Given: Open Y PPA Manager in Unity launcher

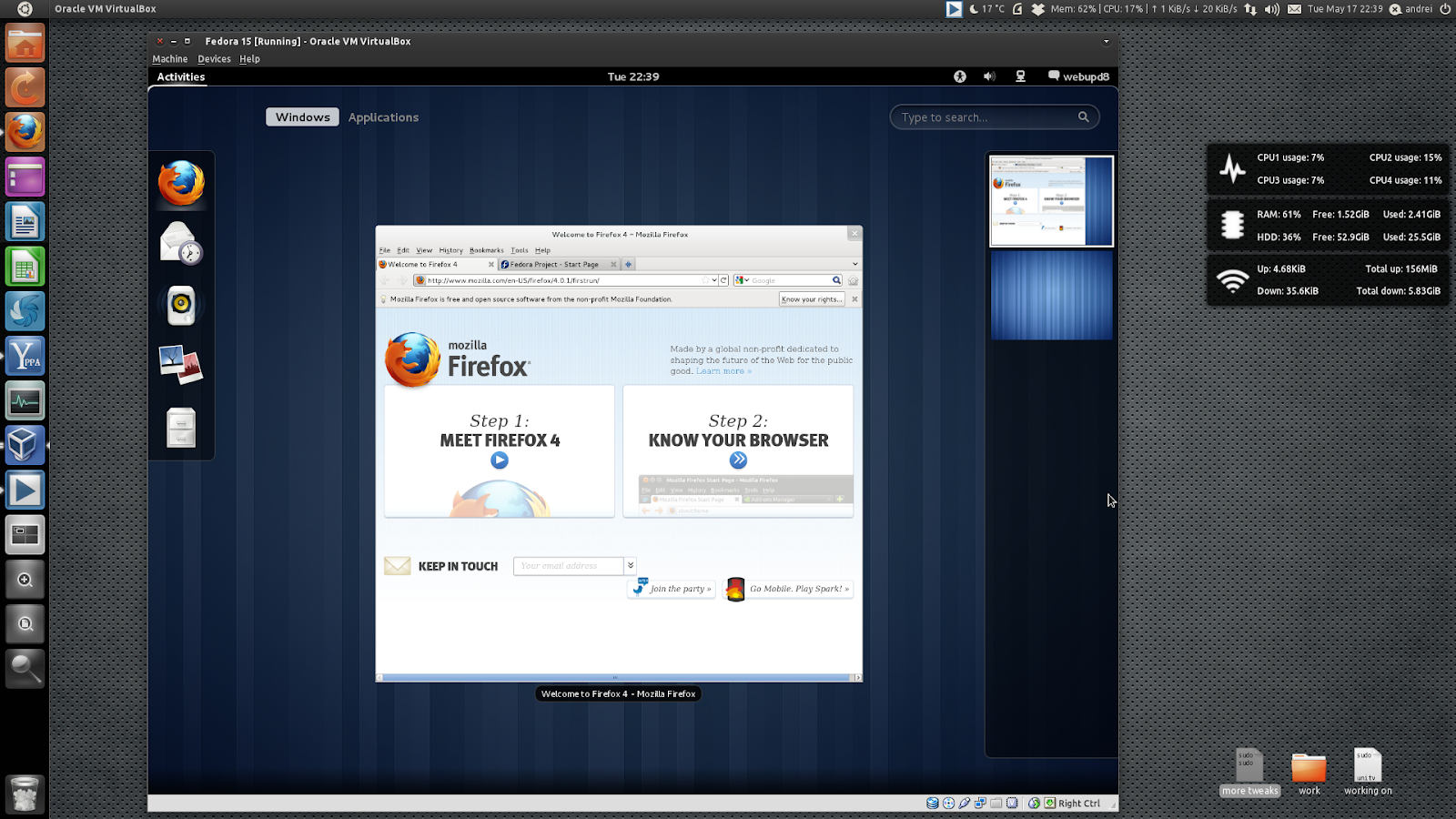Looking at the screenshot, I should pos(25,356).
